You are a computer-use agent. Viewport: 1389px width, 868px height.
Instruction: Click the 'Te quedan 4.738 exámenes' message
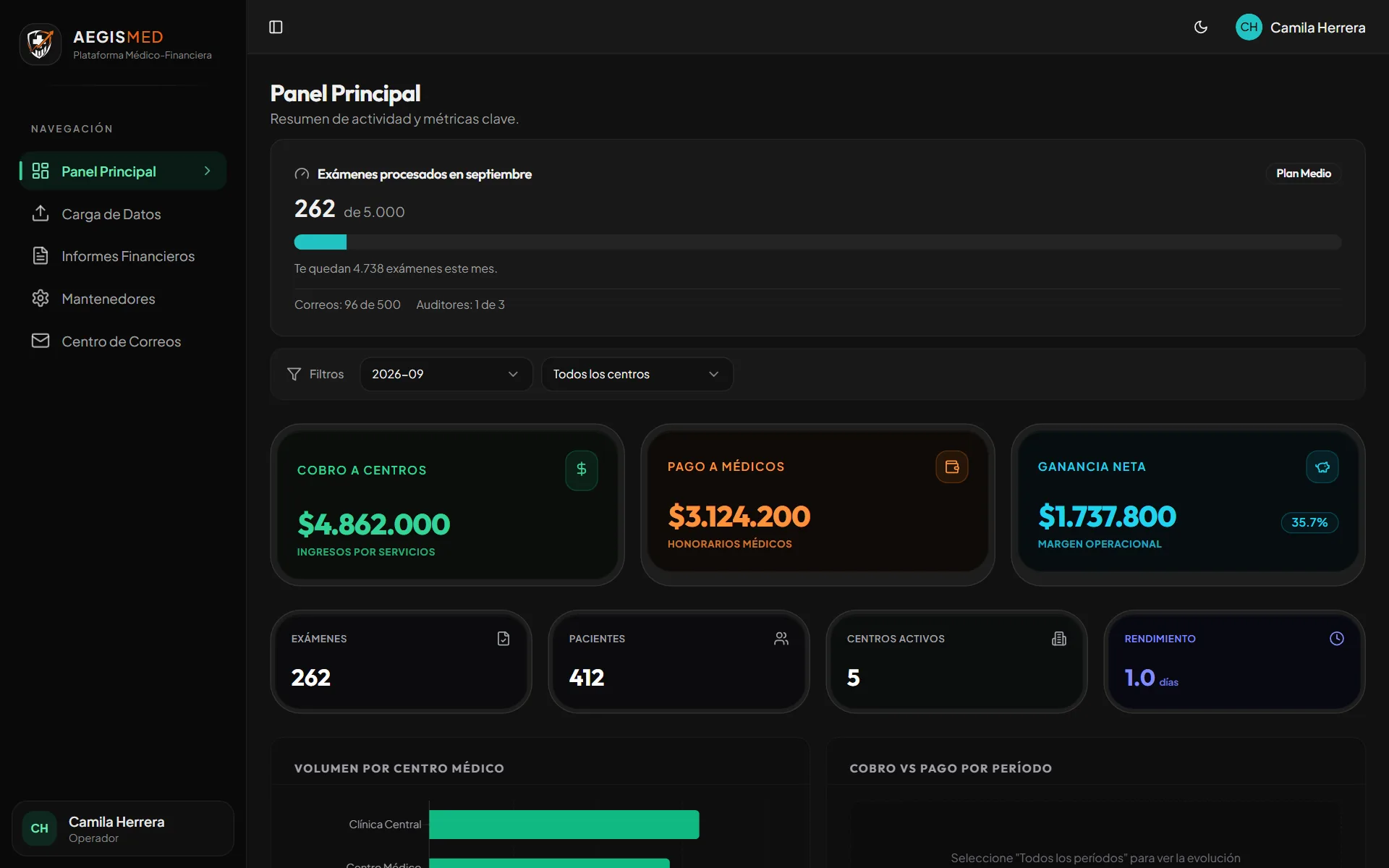tap(396, 268)
